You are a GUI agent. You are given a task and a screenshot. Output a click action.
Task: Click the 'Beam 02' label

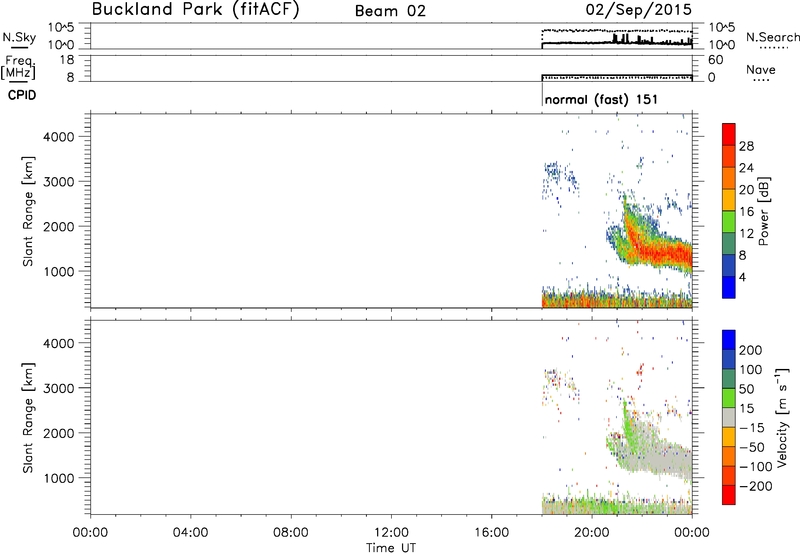pyautogui.click(x=390, y=11)
